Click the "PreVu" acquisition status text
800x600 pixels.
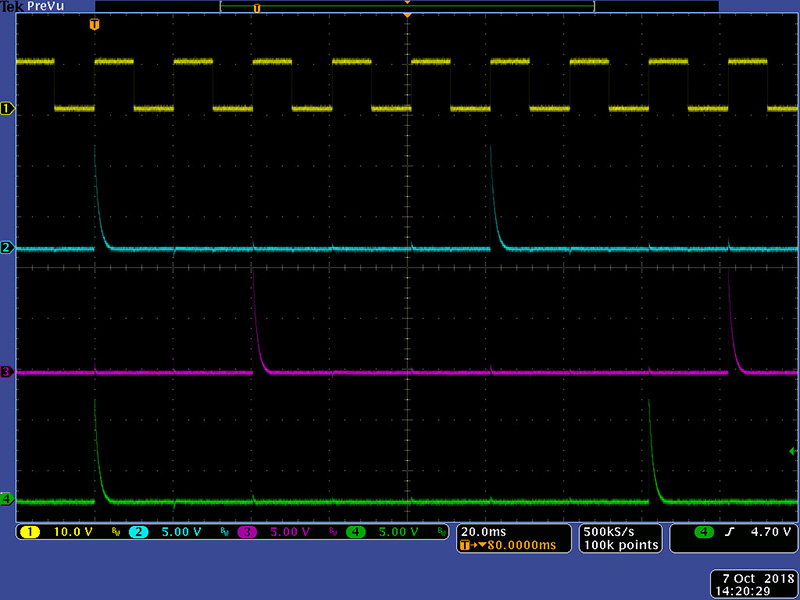tap(45, 6)
